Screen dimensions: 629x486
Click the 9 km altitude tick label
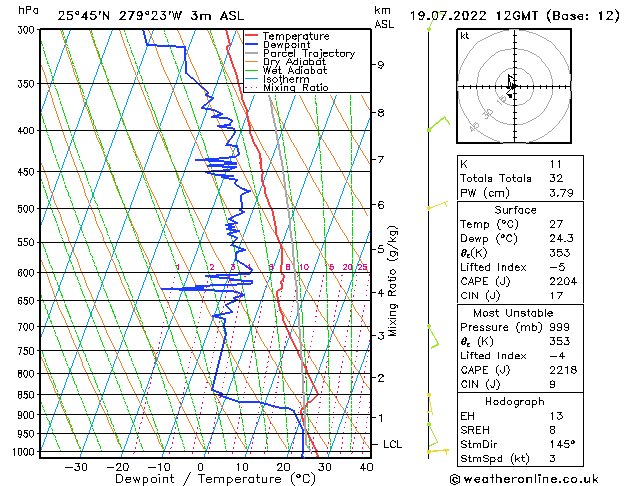[381, 65]
